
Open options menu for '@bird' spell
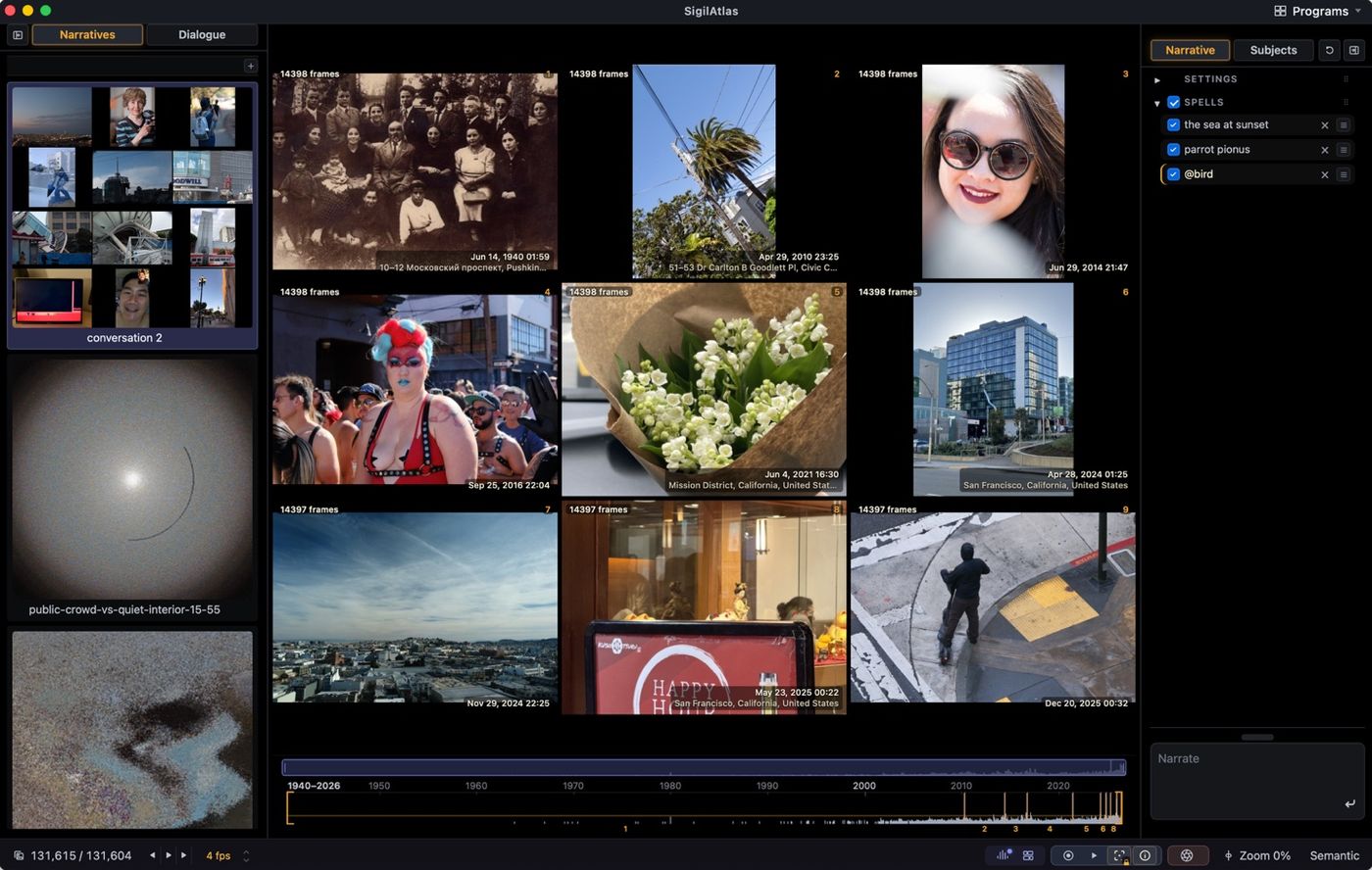[x=1344, y=174]
